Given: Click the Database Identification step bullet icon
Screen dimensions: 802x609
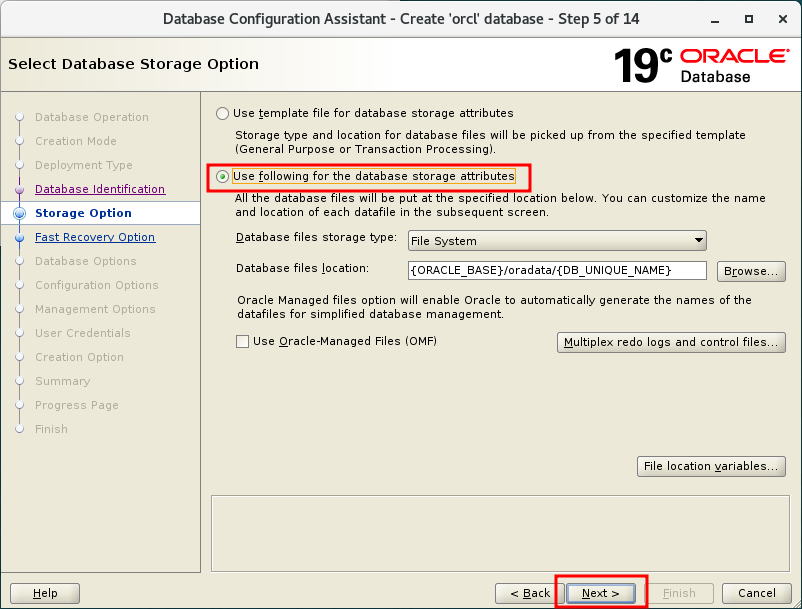Looking at the screenshot, I should [x=19, y=190].
